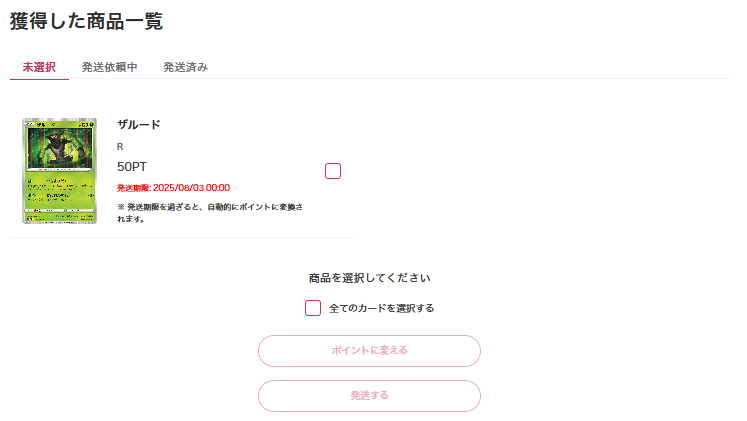Viewport: 747px width, 421px height.
Task: Click the ザルード card thumbnail image
Action: [x=60, y=171]
